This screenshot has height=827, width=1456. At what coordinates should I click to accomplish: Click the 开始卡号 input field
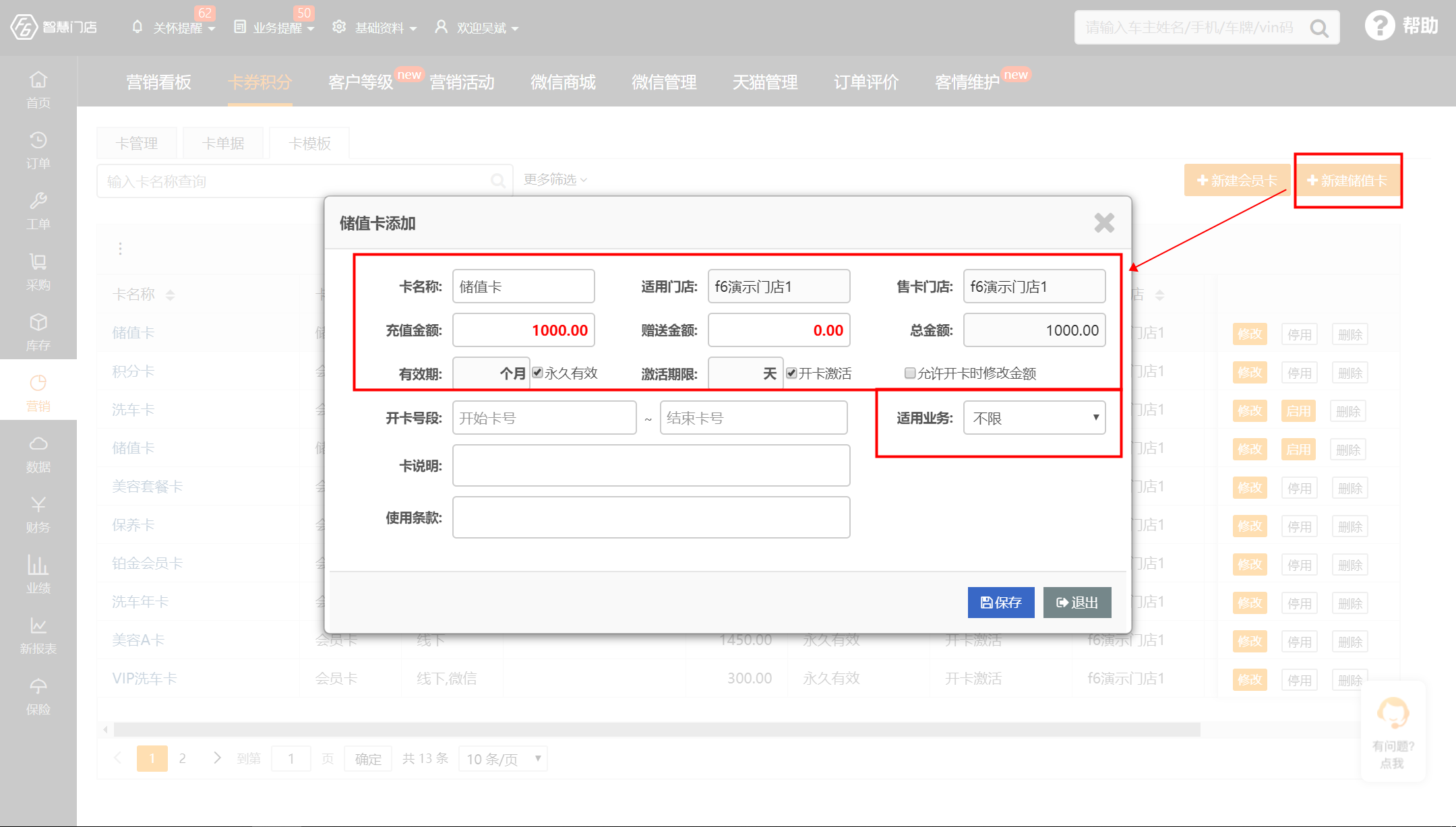click(x=545, y=418)
